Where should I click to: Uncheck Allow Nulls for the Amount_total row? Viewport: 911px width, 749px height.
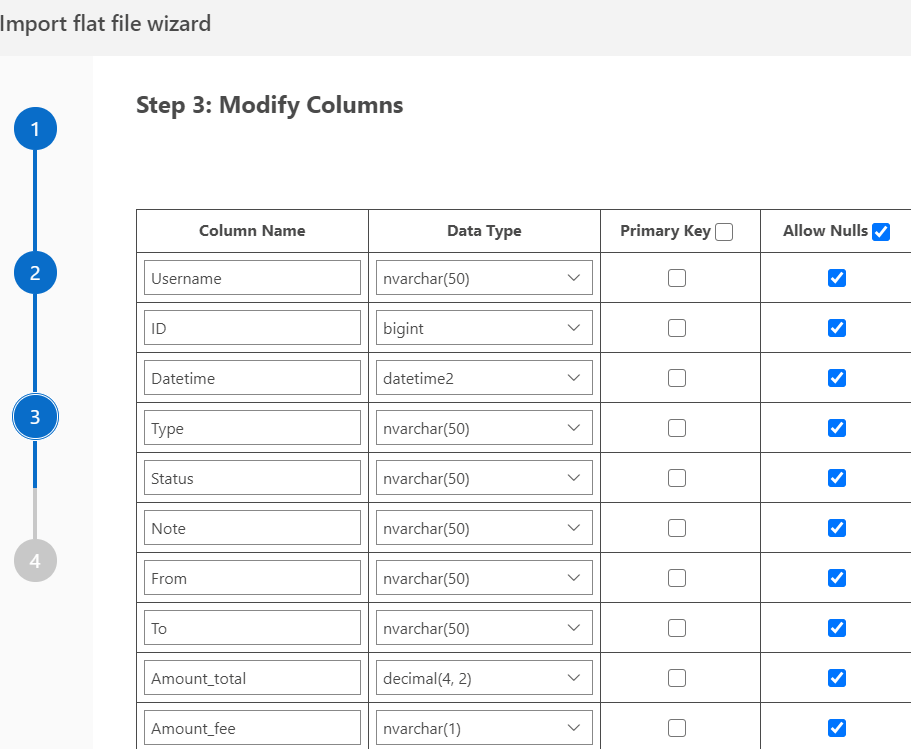pyautogui.click(x=837, y=678)
